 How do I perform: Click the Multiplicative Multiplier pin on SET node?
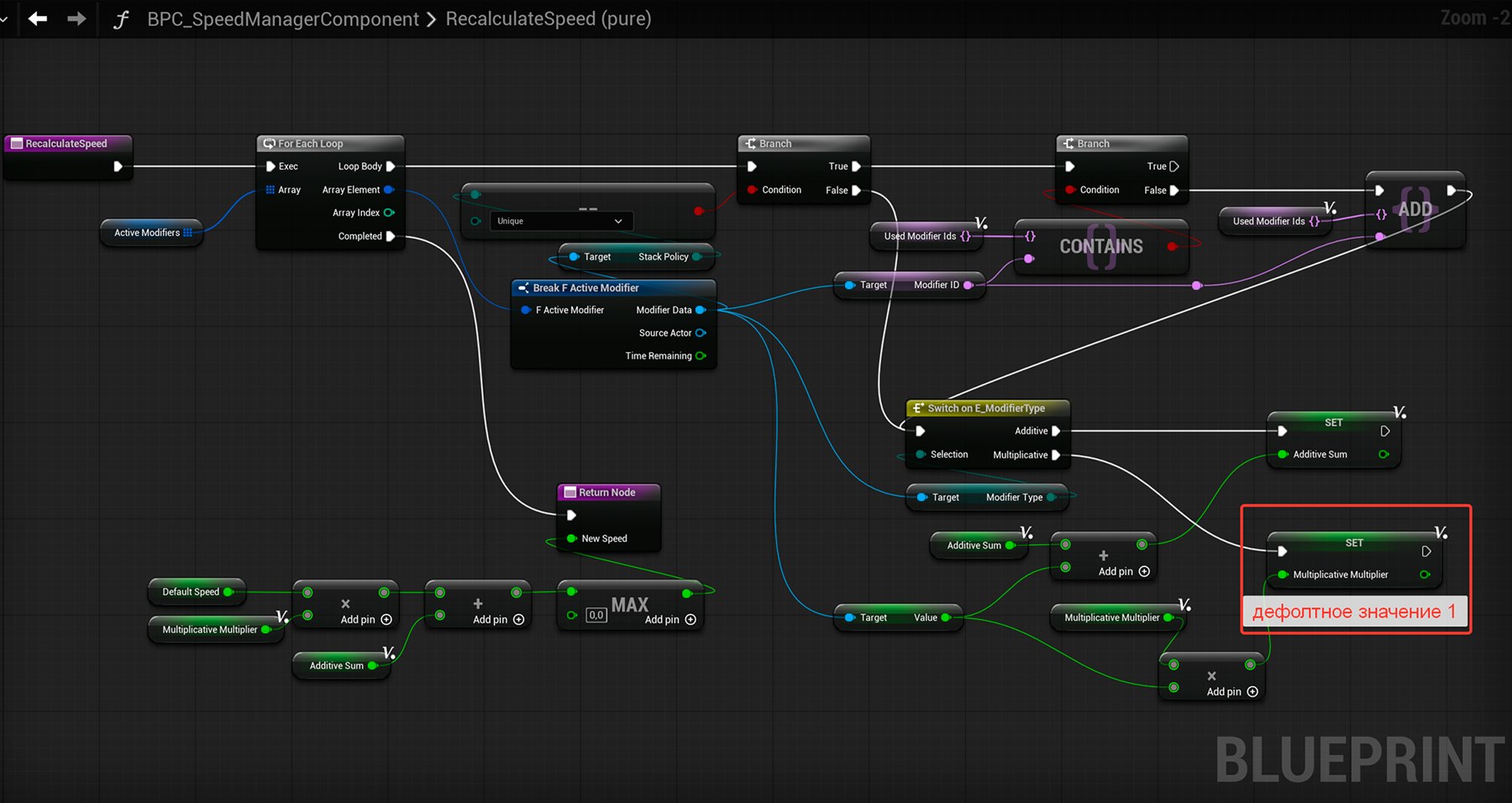(x=1284, y=575)
